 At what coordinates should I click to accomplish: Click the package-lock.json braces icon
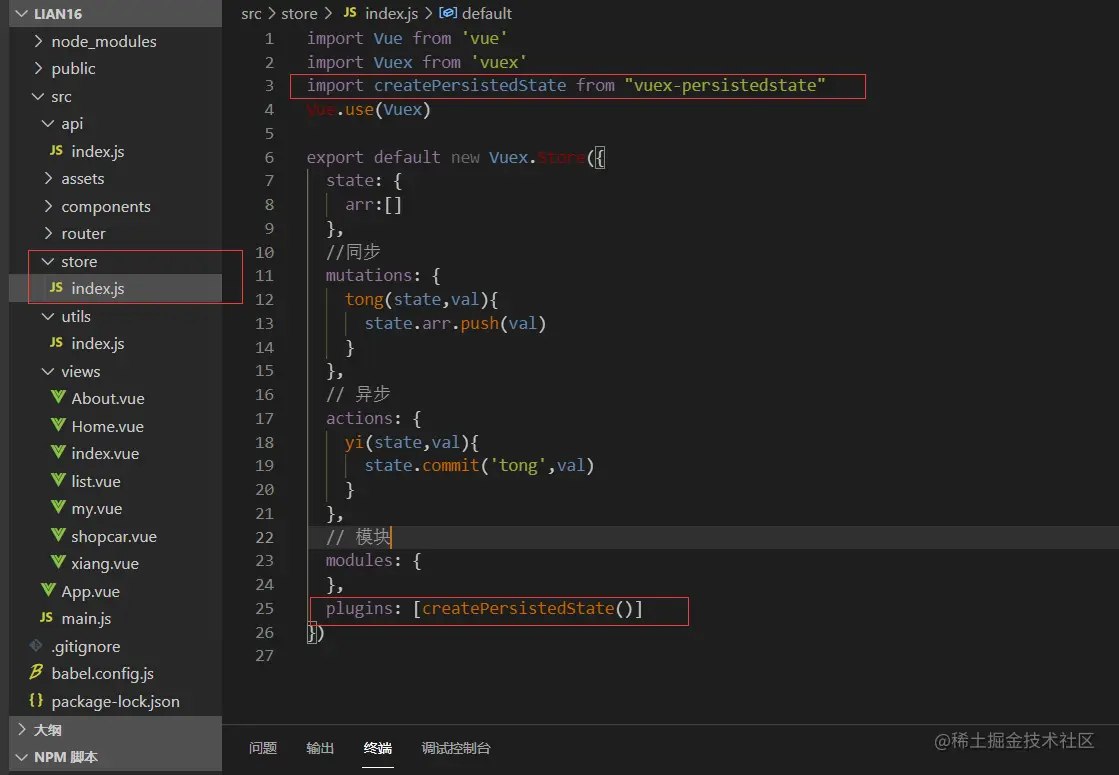pyautogui.click(x=36, y=700)
